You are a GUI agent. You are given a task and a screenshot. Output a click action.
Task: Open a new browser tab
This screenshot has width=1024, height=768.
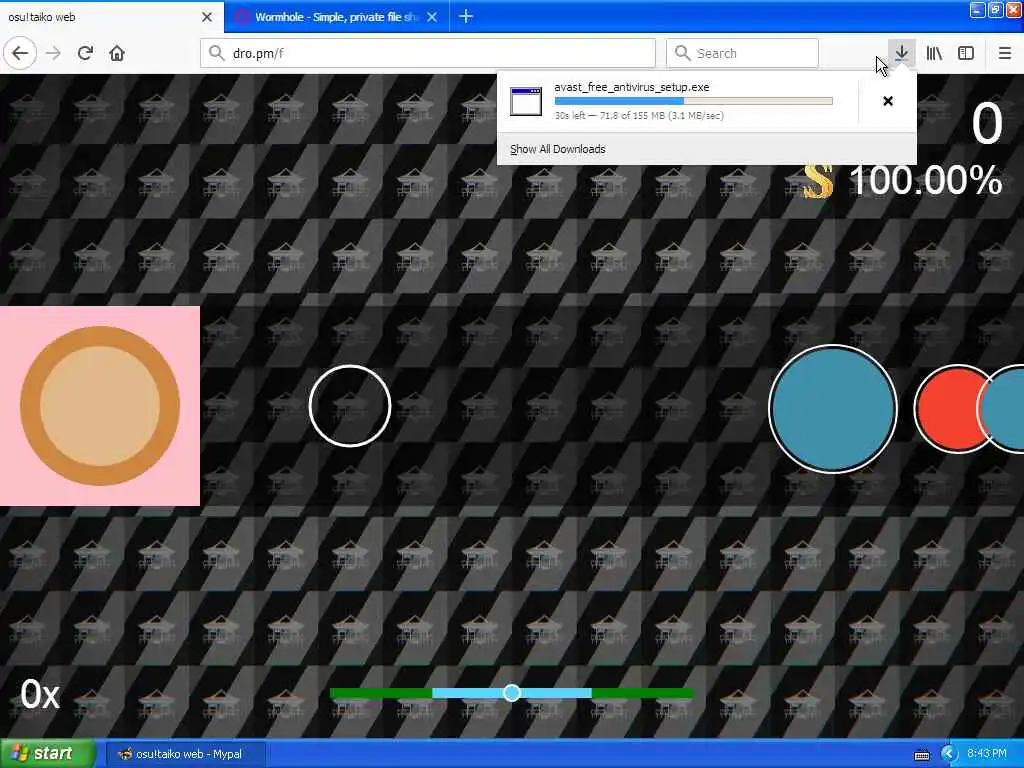point(466,16)
